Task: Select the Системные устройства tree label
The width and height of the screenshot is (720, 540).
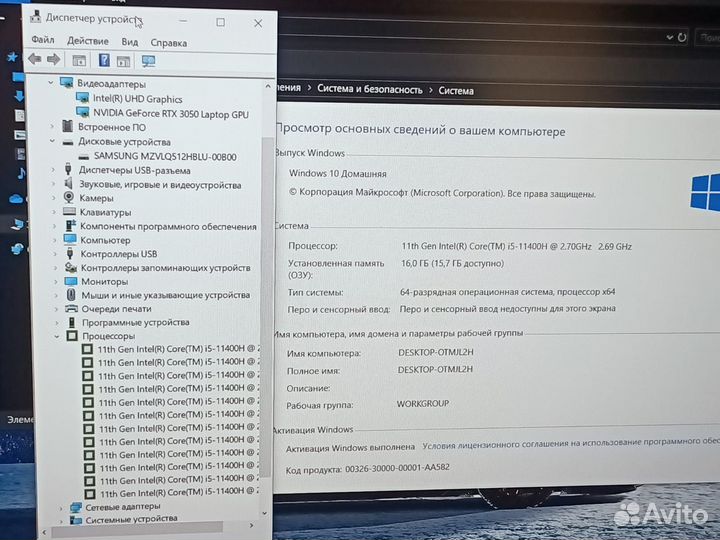Action: (x=131, y=519)
